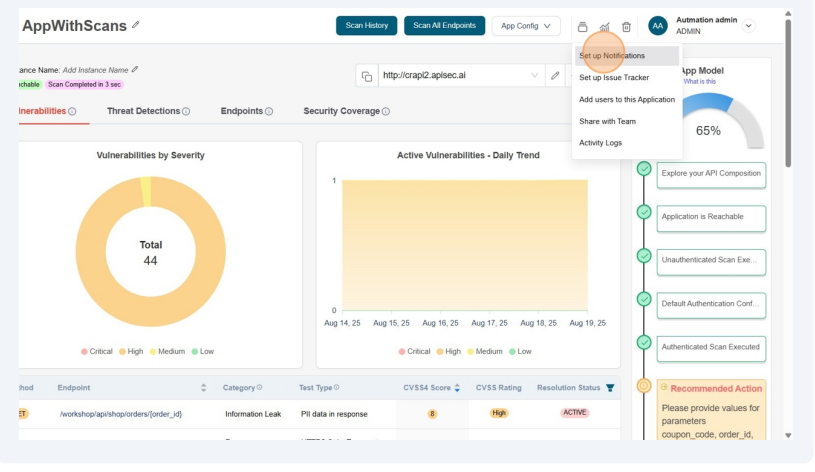815x472 pixels.
Task: Click the Scan All Endpoints button
Action: click(x=444, y=26)
